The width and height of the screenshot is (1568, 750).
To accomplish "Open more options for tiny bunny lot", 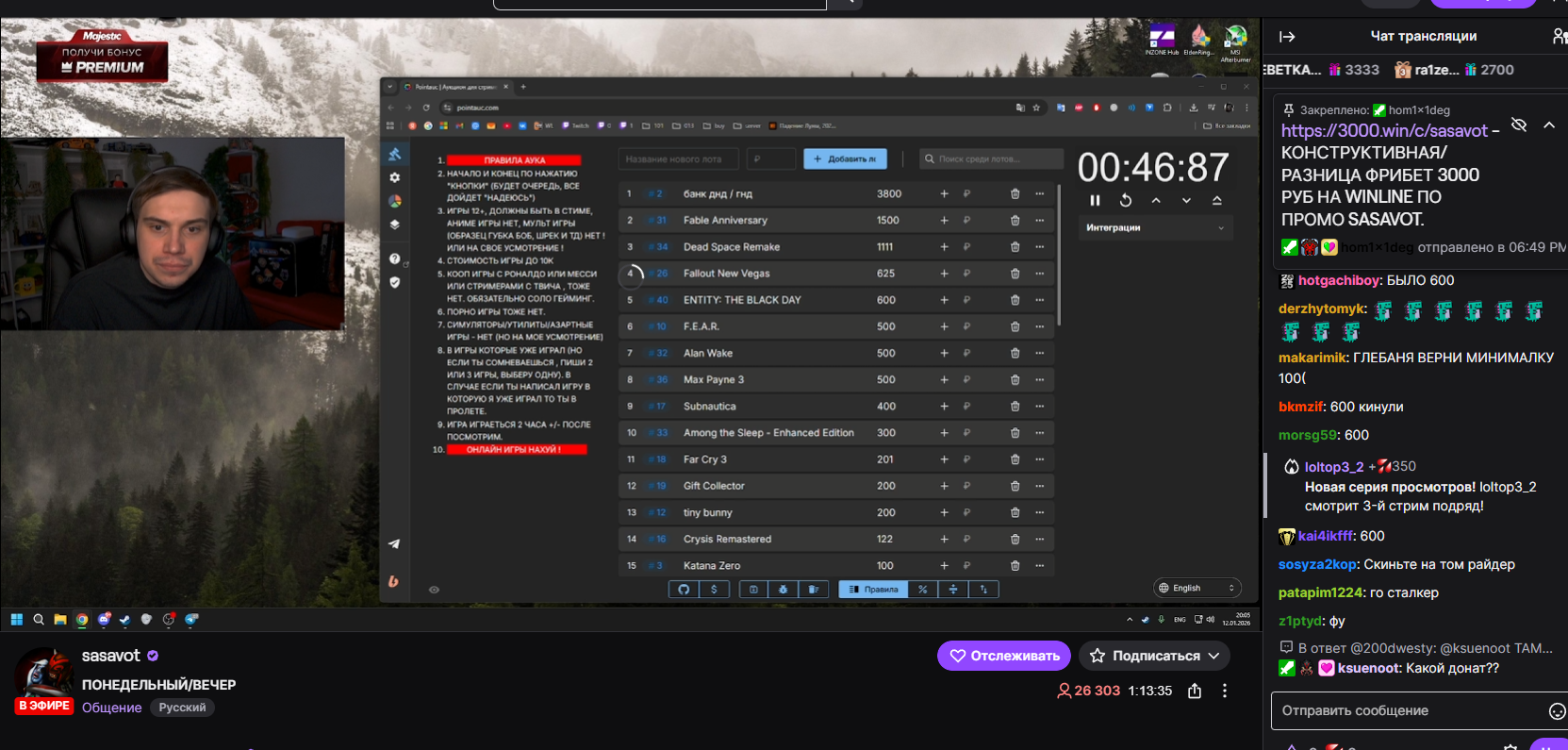I will [1040, 512].
